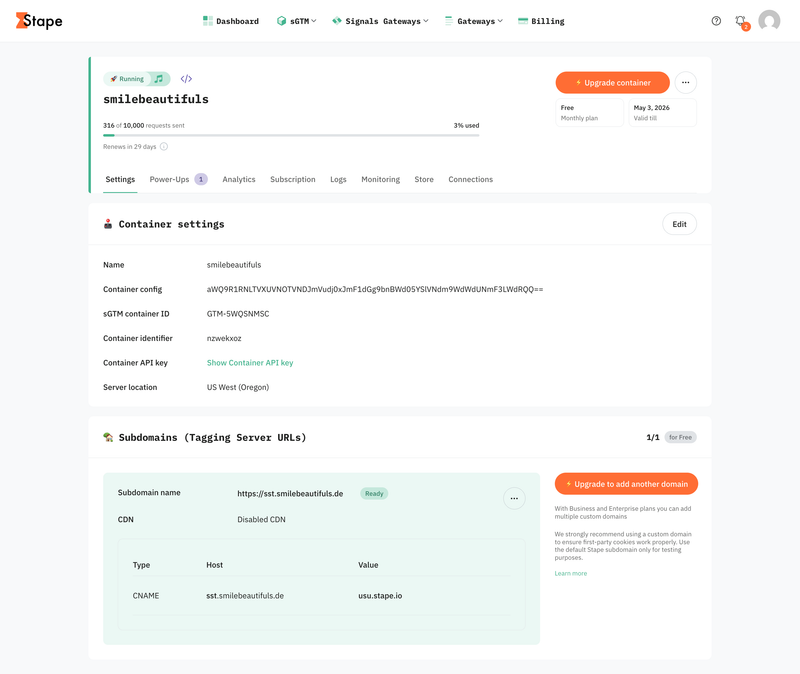
Task: Click the Running status badge
Action: [x=128, y=79]
